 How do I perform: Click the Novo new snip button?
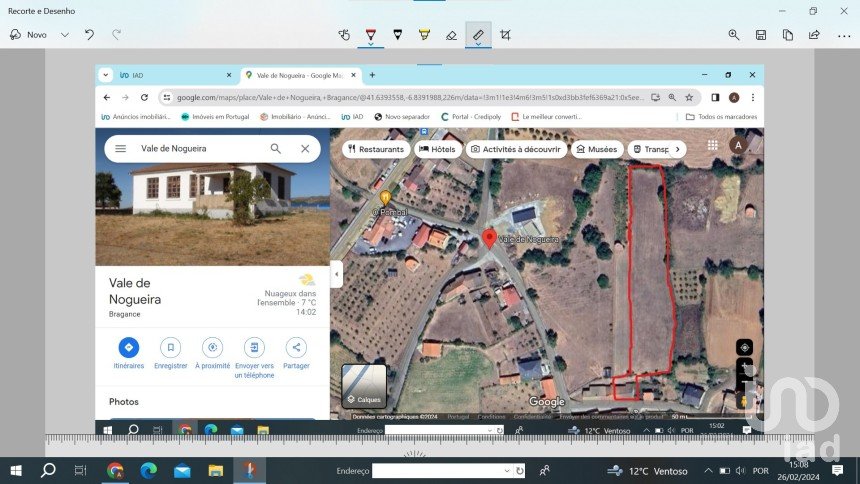click(29, 35)
